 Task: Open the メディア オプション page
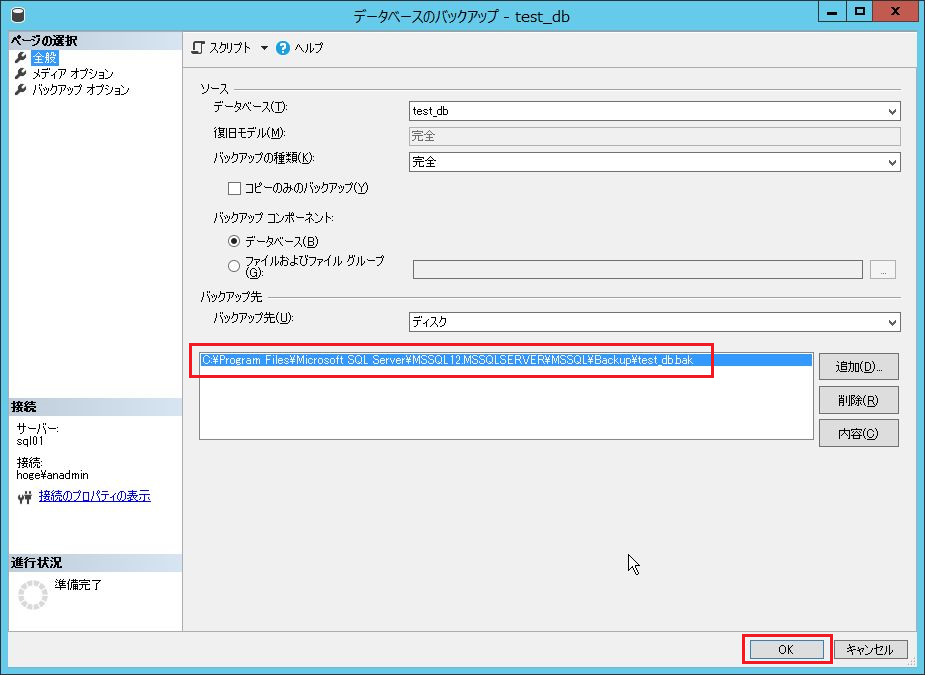click(x=72, y=74)
